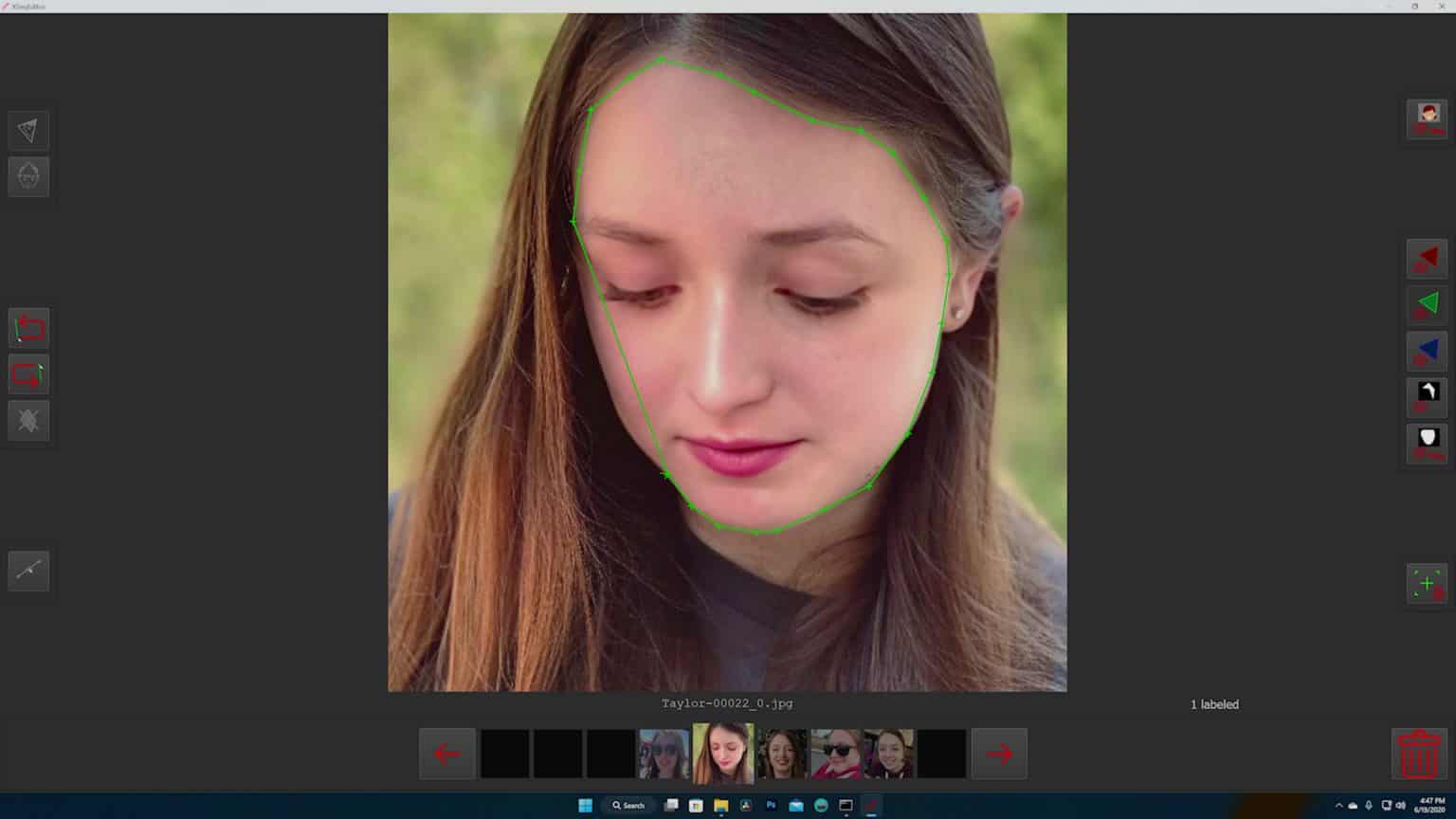Open the thumbnail of woman wearing sunglasses
Screen dimensions: 1456x819
click(836, 753)
